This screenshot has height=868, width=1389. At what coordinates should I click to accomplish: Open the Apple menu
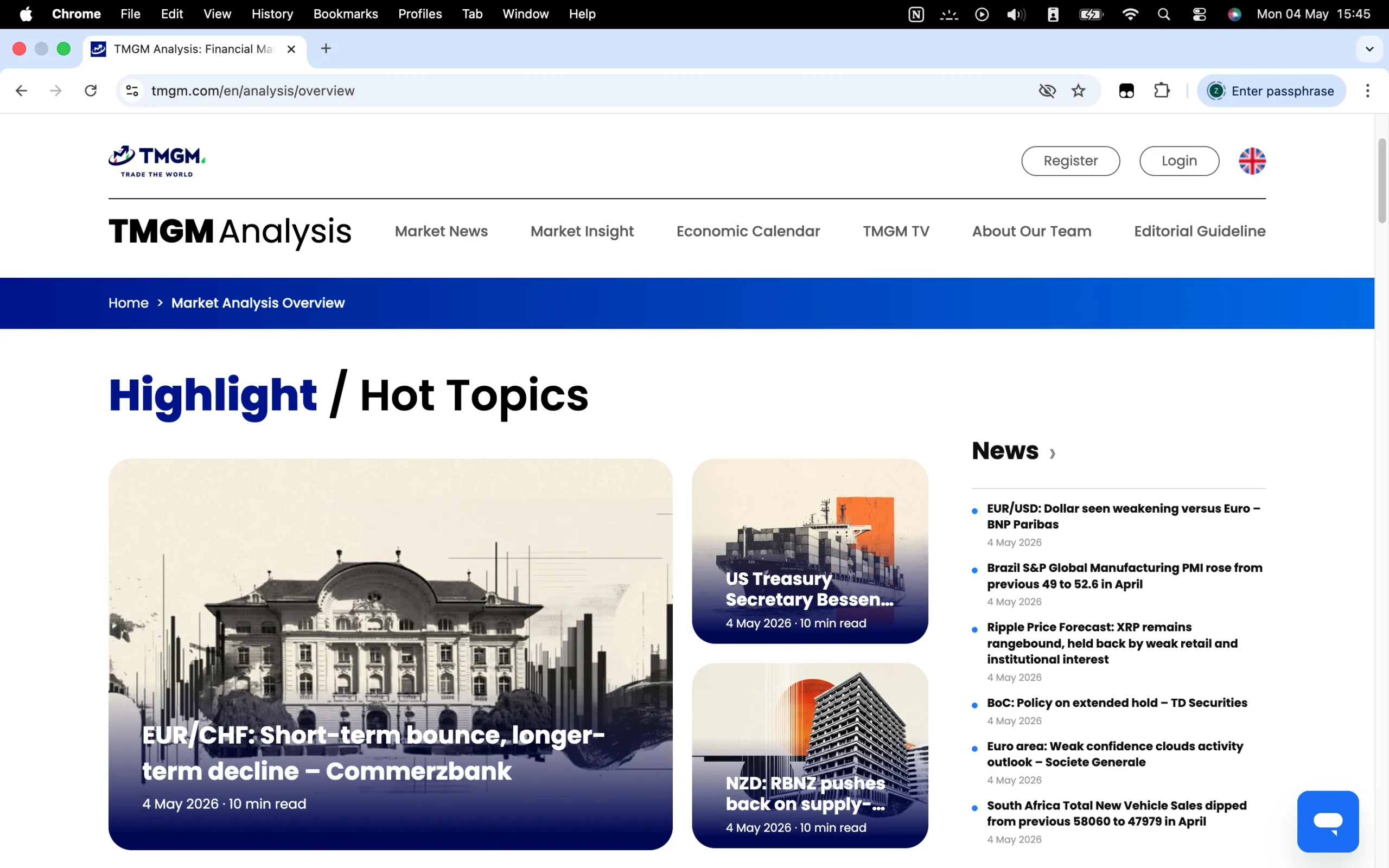(26, 14)
